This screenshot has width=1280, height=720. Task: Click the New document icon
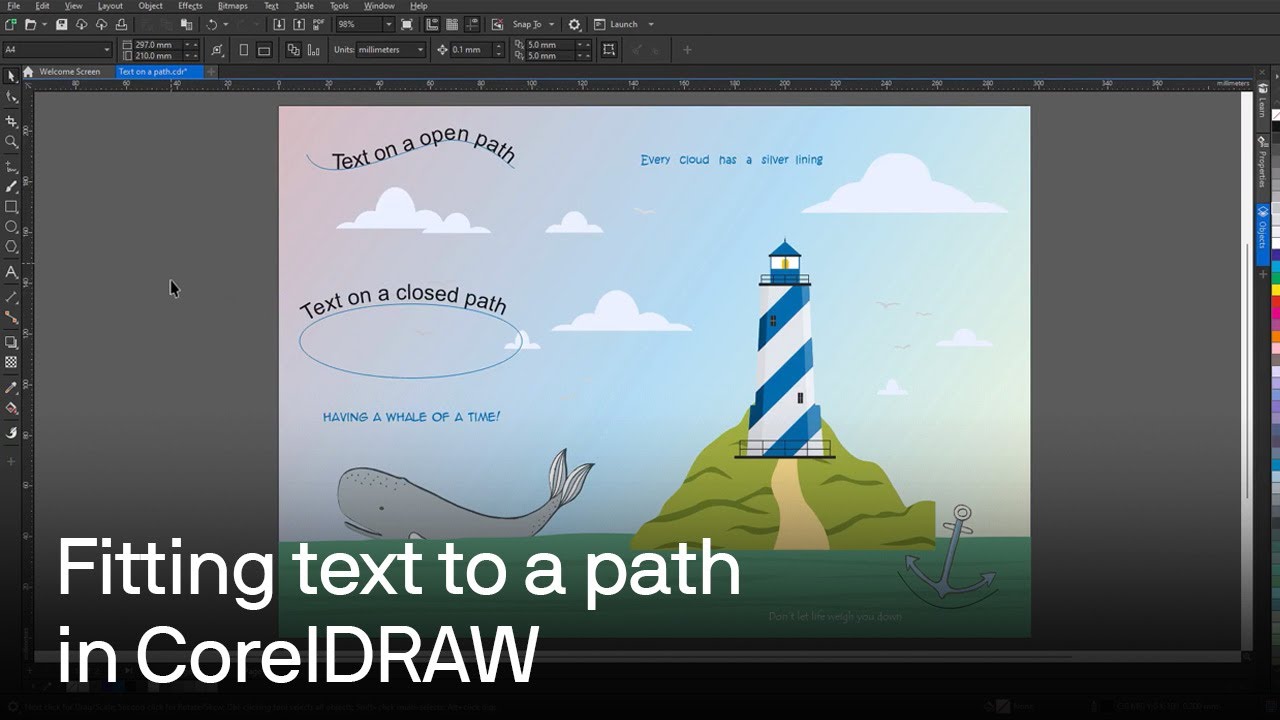pos(10,24)
